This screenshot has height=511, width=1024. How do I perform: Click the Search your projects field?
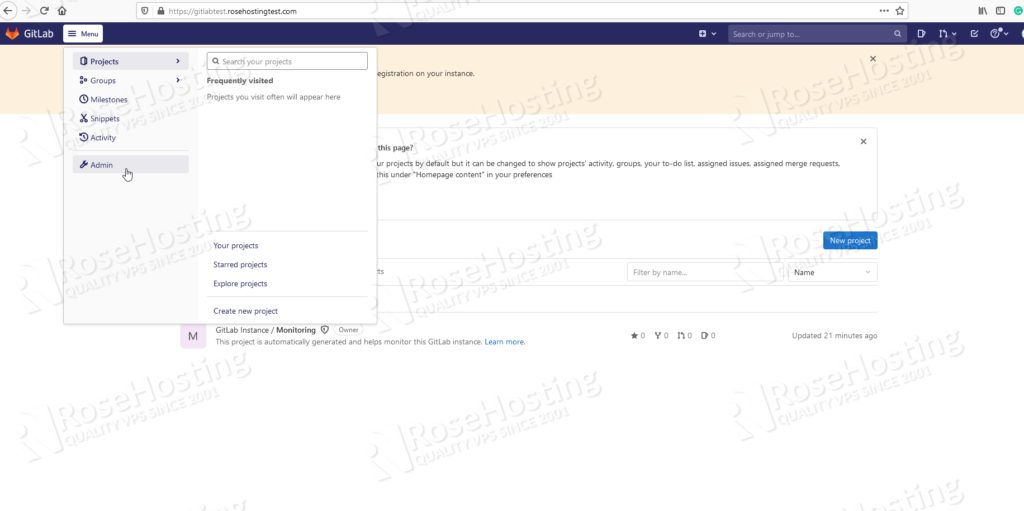pos(287,61)
